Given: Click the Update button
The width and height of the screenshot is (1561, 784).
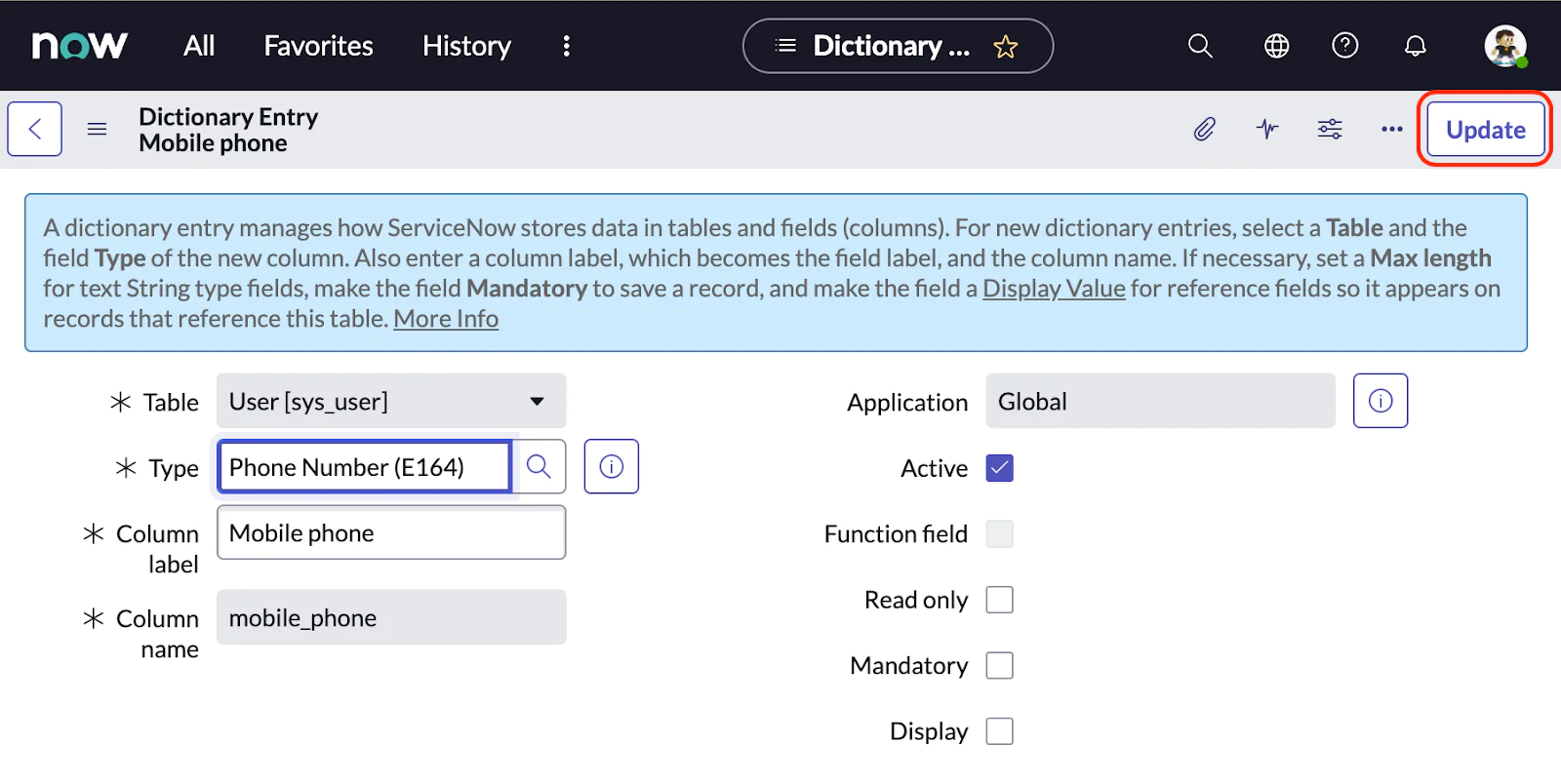Looking at the screenshot, I should tap(1486, 130).
